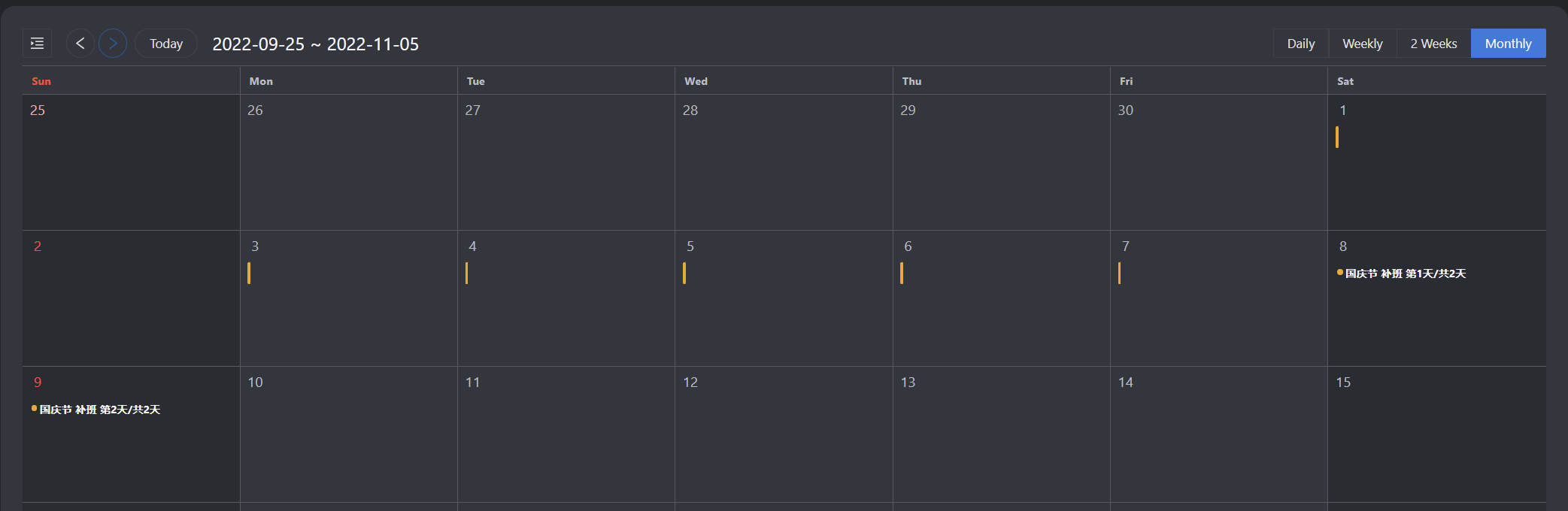The image size is (1568, 511).
Task: Click red day number 9
Action: 38,382
